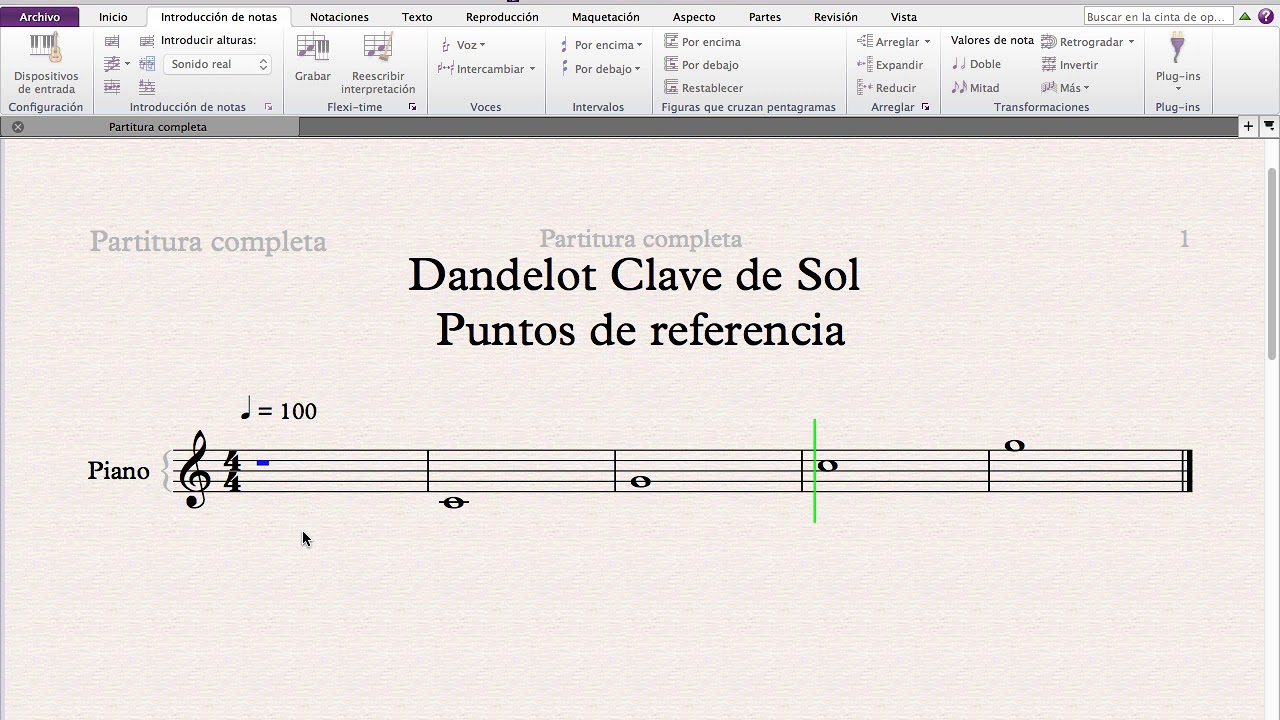Switch to the Vista tab
The width and height of the screenshot is (1280, 720).
pyautogui.click(x=904, y=17)
